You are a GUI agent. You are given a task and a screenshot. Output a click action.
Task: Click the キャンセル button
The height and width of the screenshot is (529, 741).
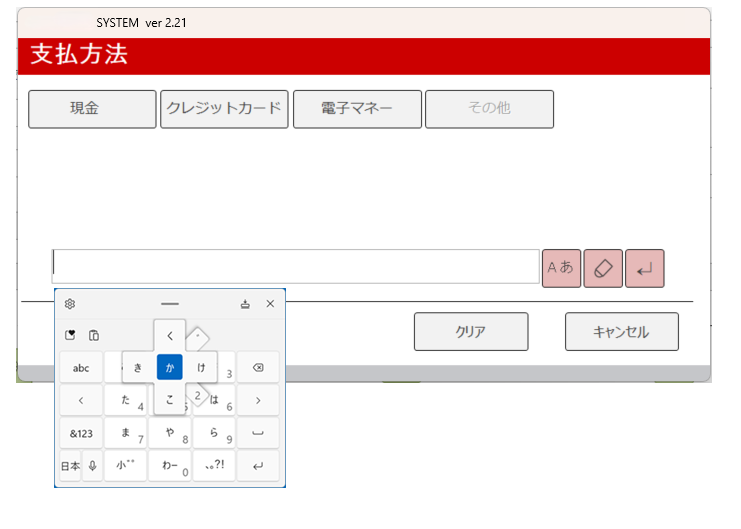tap(621, 332)
